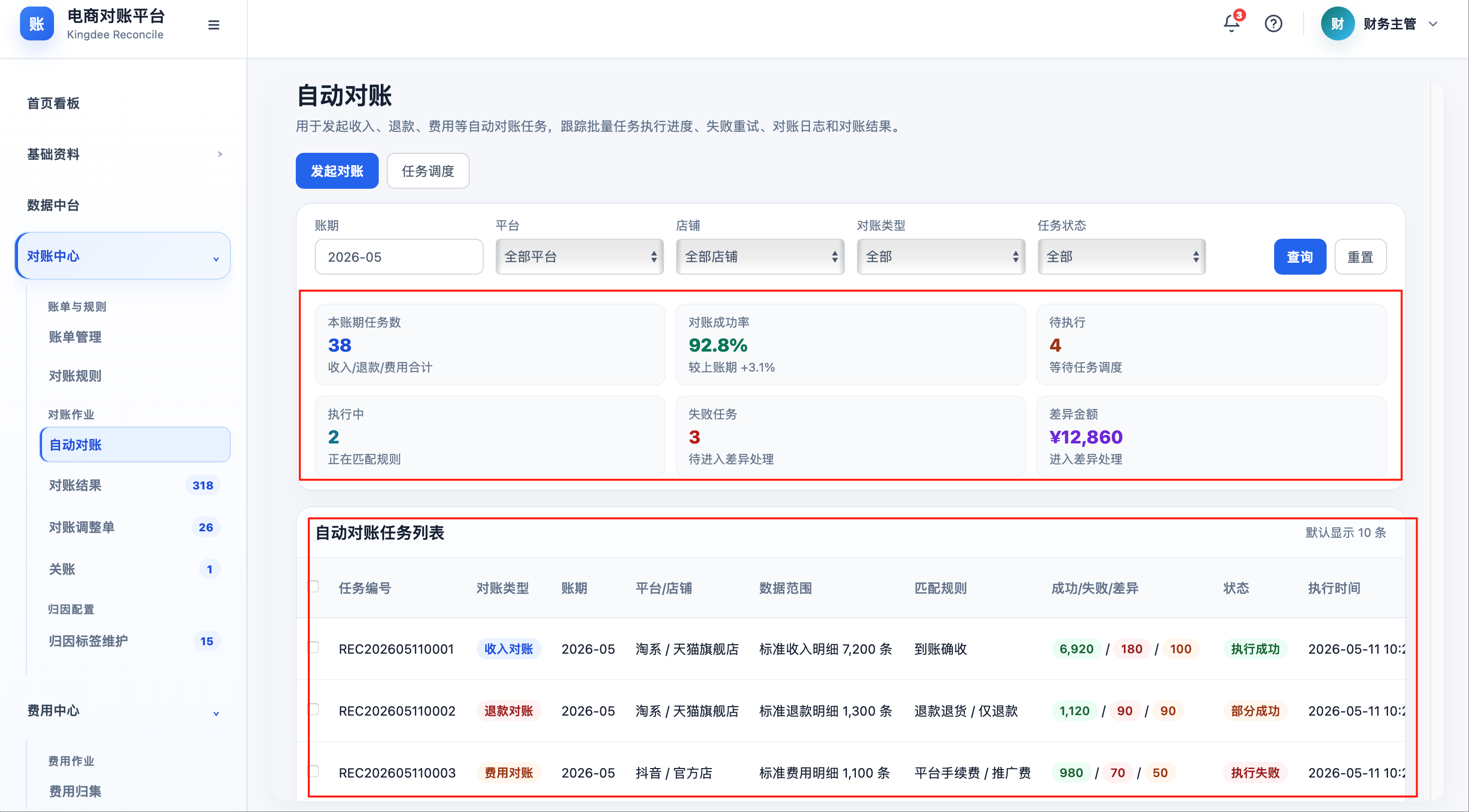Click the 本账期任务数 38 stat card
The width and height of the screenshot is (1469, 812).
[x=490, y=344]
